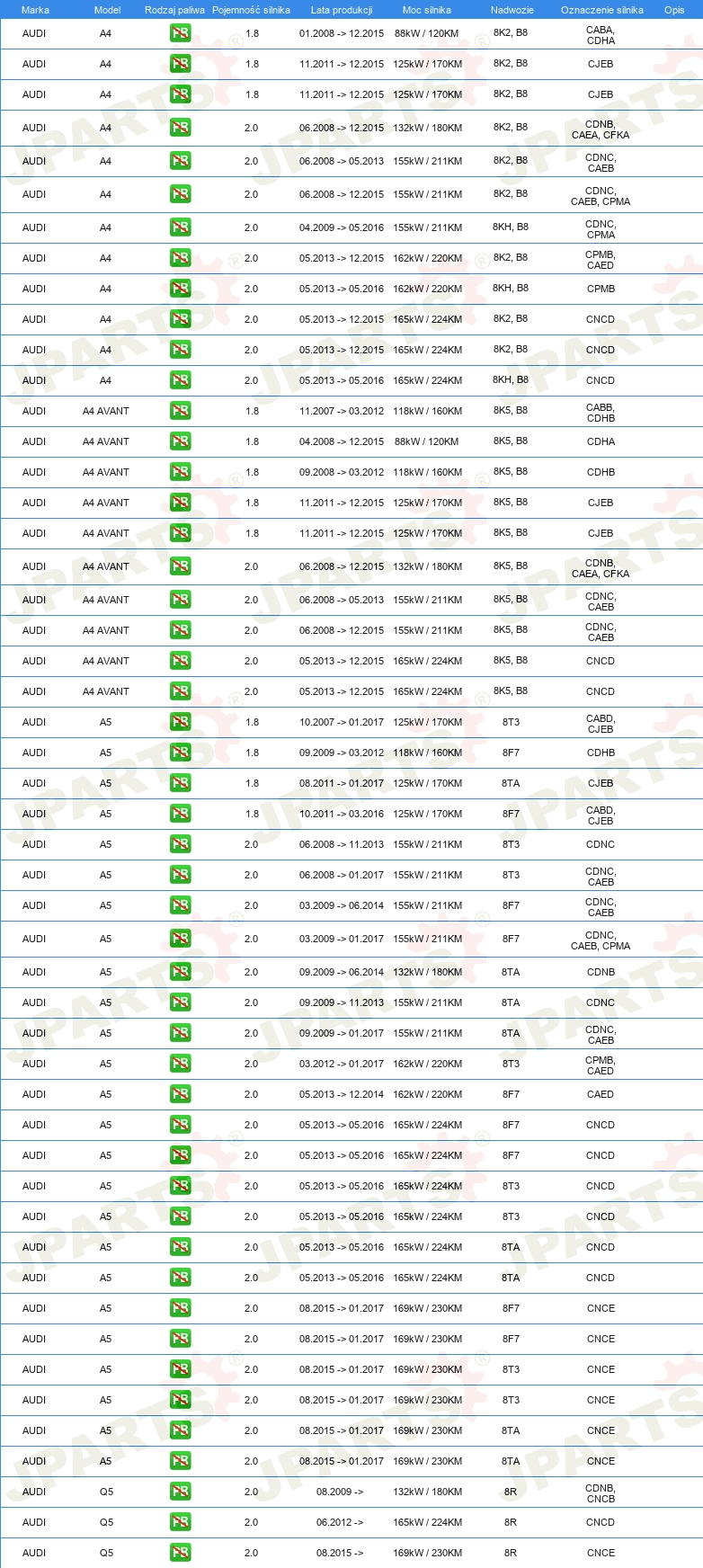Click date cell 05.2013 -> 12.2014
Viewport: 703px width, 1568px height.
[x=342, y=1094]
